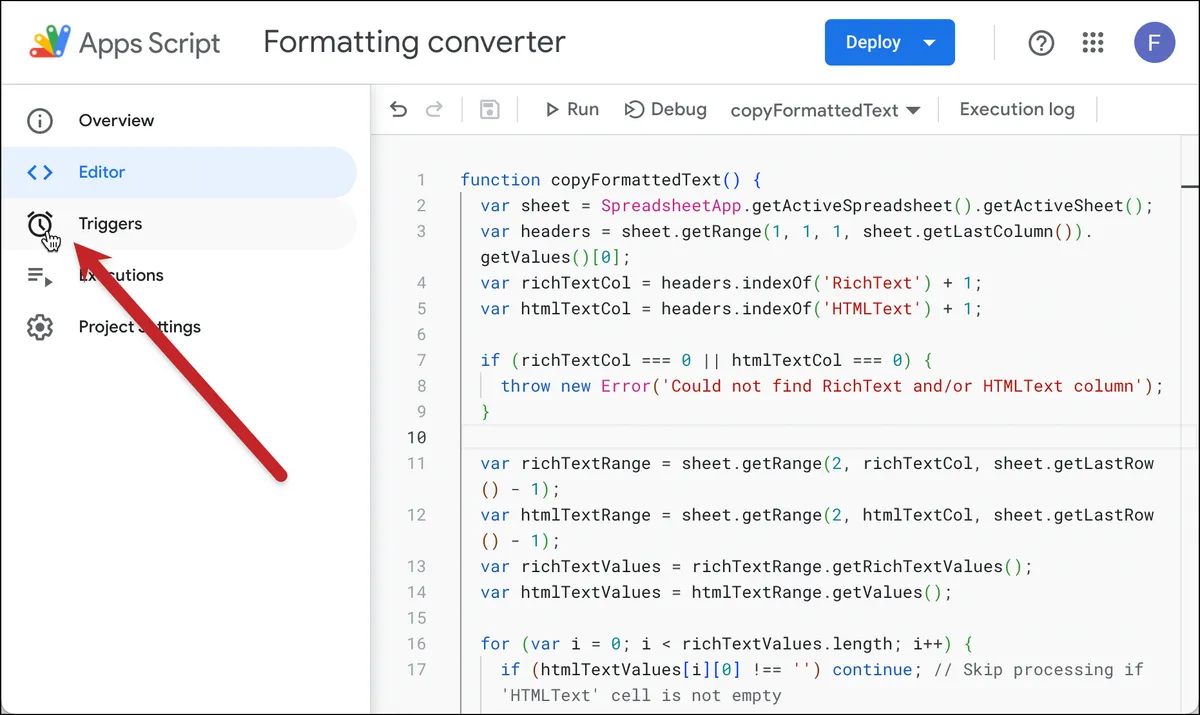1200x715 pixels.
Task: Open the Execution log
Action: (x=1017, y=110)
